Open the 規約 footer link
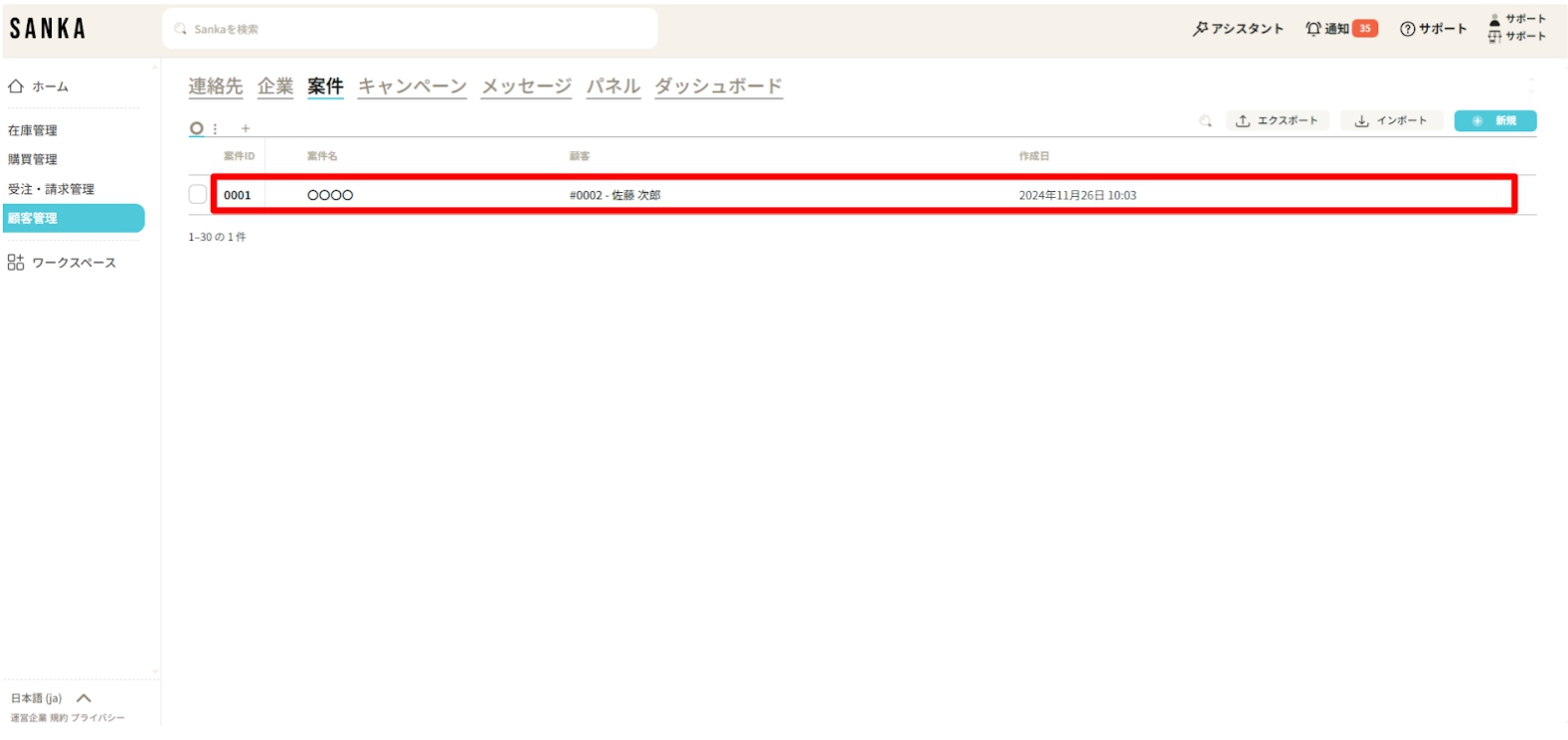This screenshot has width=1568, height=740. pos(59,718)
